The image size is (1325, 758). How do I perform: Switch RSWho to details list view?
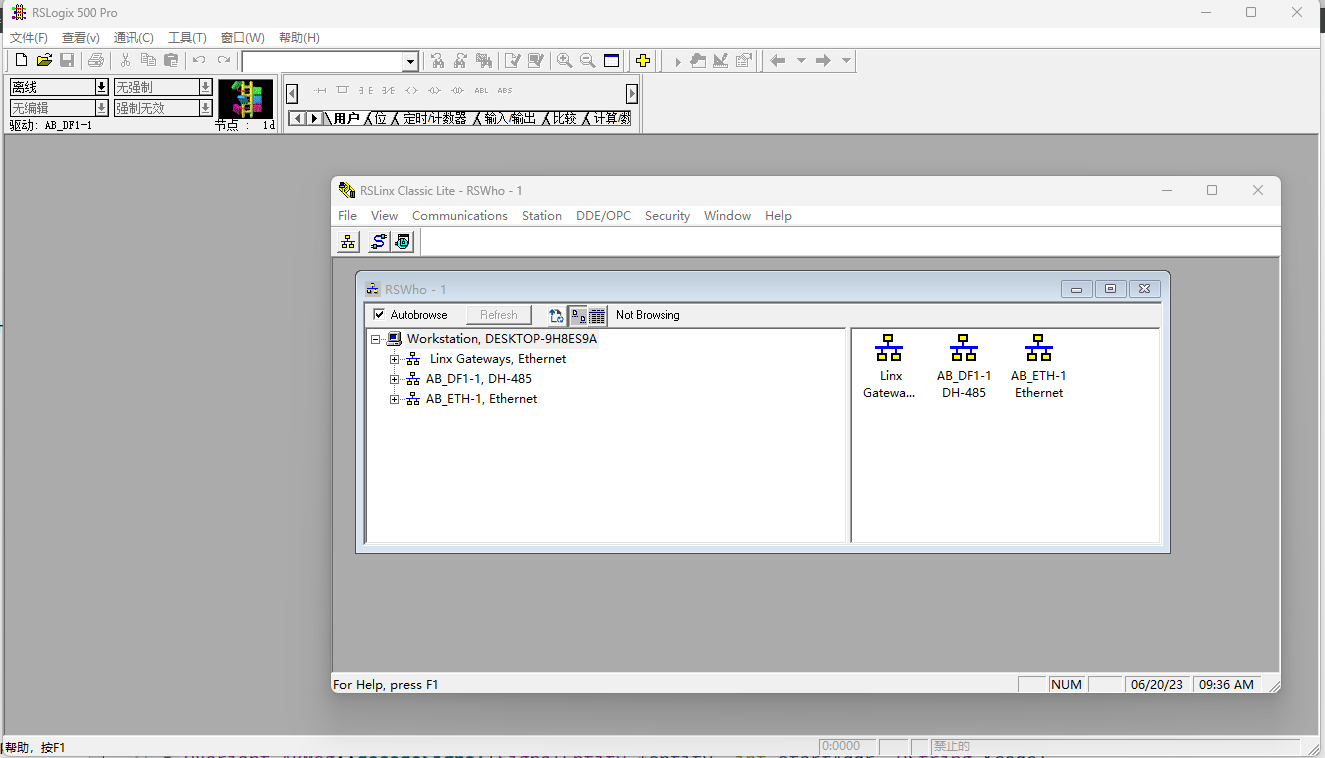click(x=597, y=315)
